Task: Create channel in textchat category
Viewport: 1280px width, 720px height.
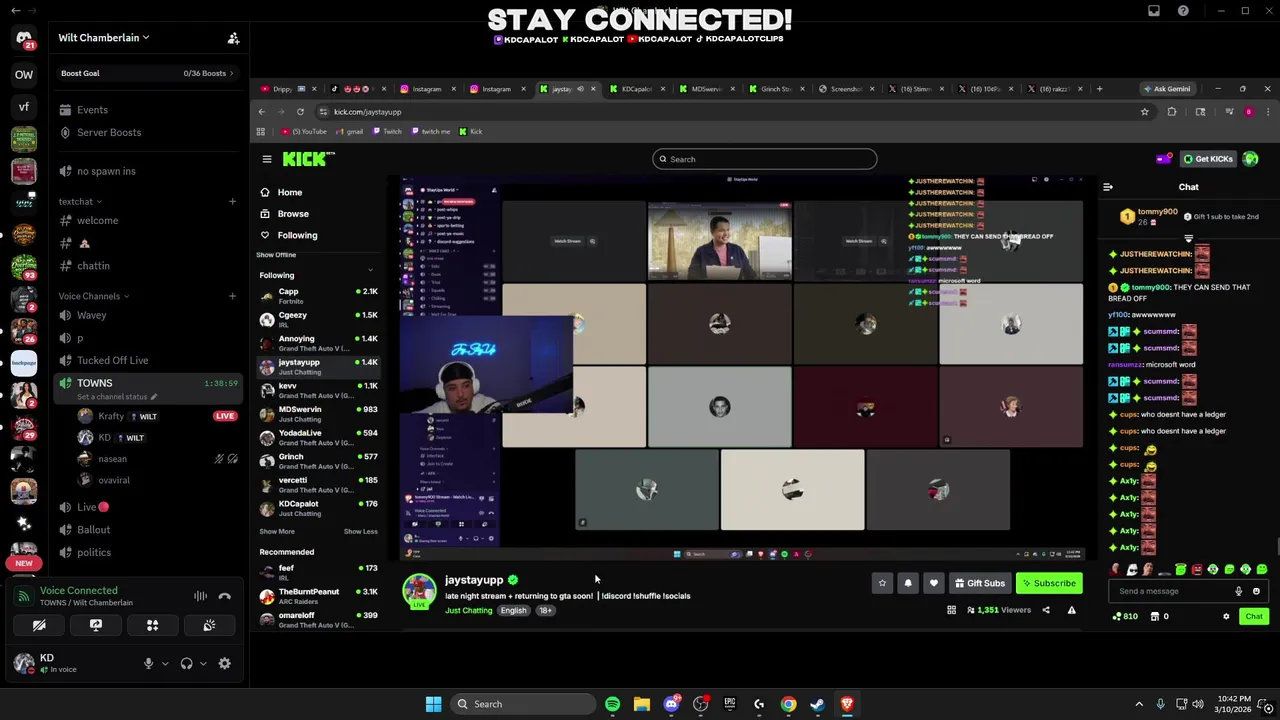Action: click(x=232, y=202)
